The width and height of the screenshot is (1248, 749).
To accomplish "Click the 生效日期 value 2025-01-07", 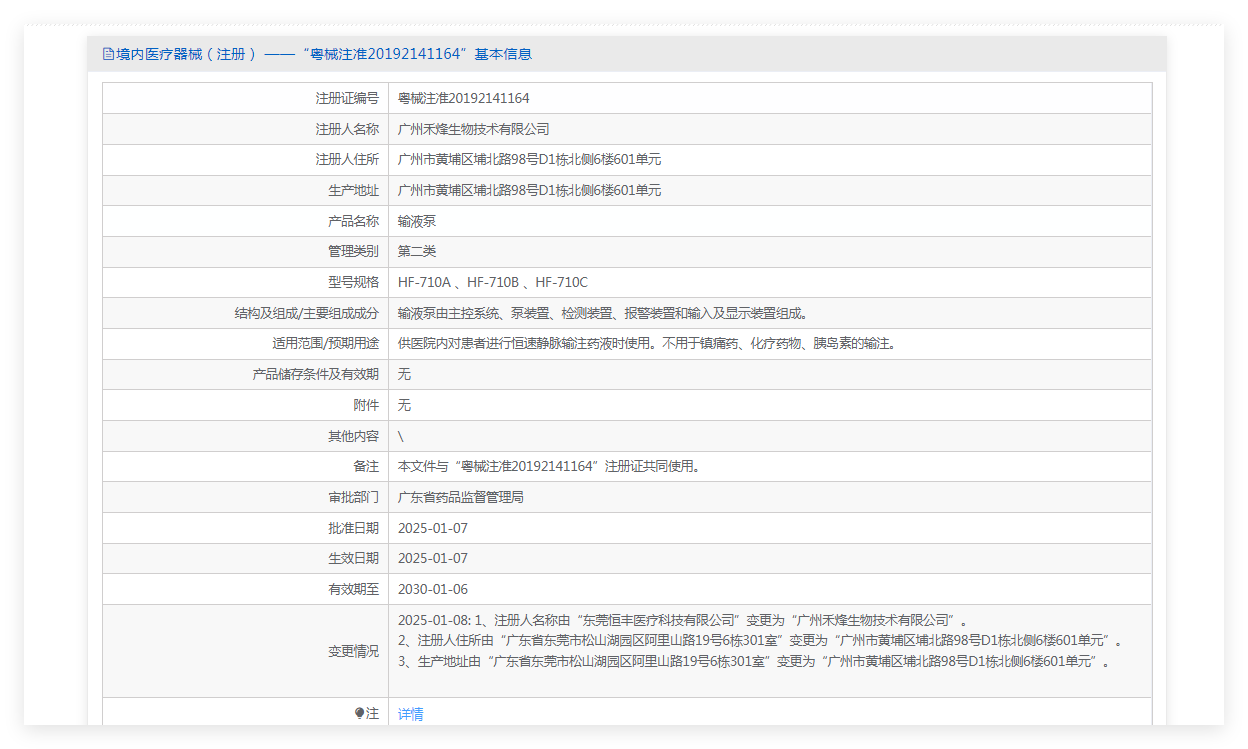I will pos(432,558).
